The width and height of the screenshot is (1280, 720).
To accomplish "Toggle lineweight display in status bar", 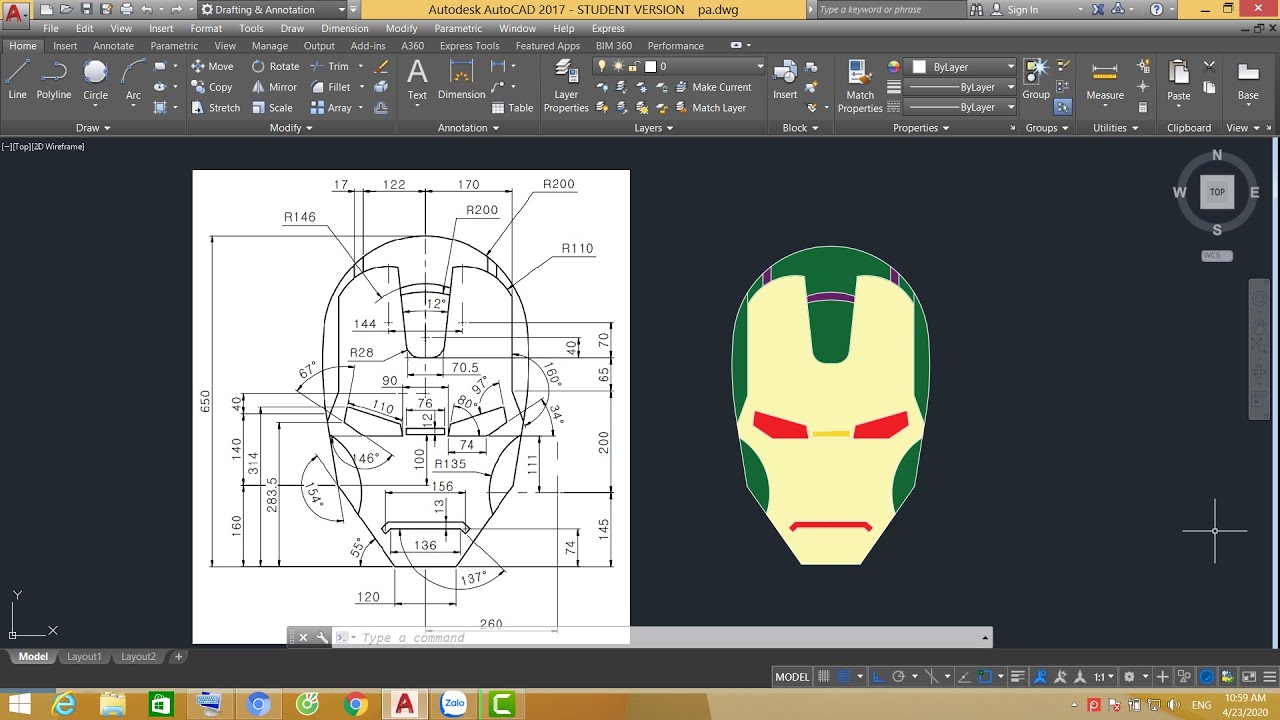I will point(1018,677).
